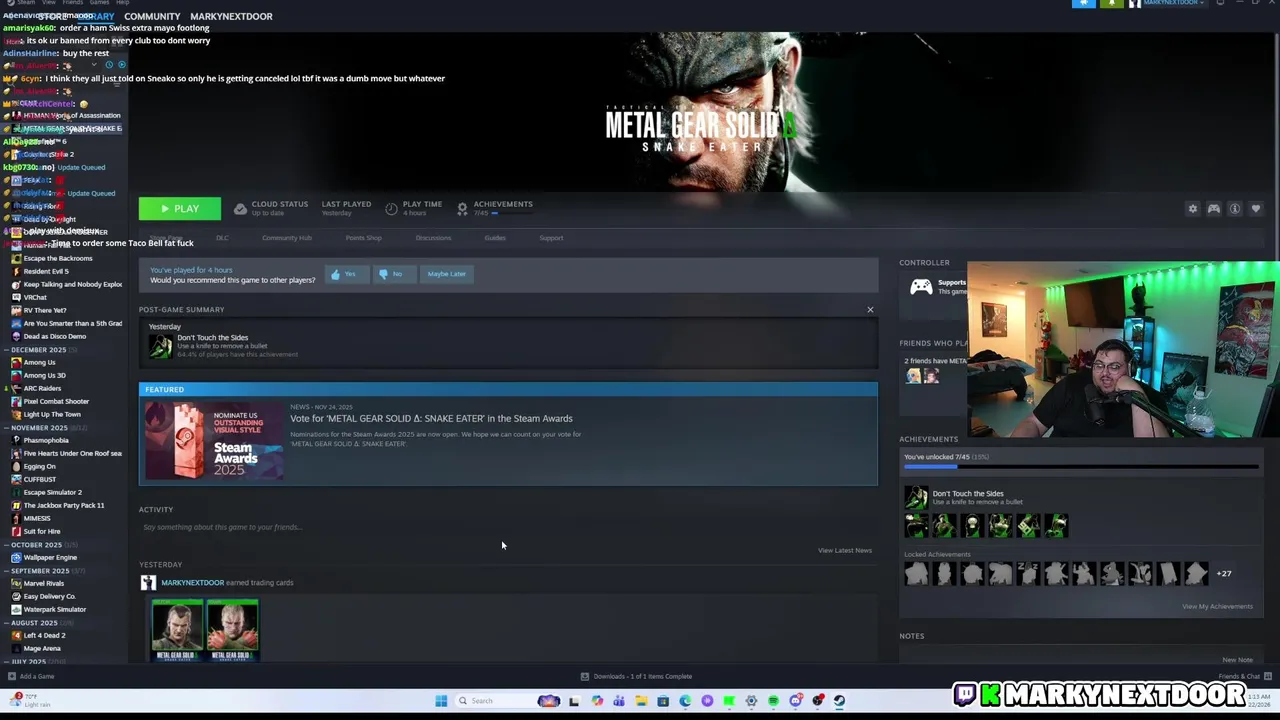Click the New Note button

(1237, 660)
